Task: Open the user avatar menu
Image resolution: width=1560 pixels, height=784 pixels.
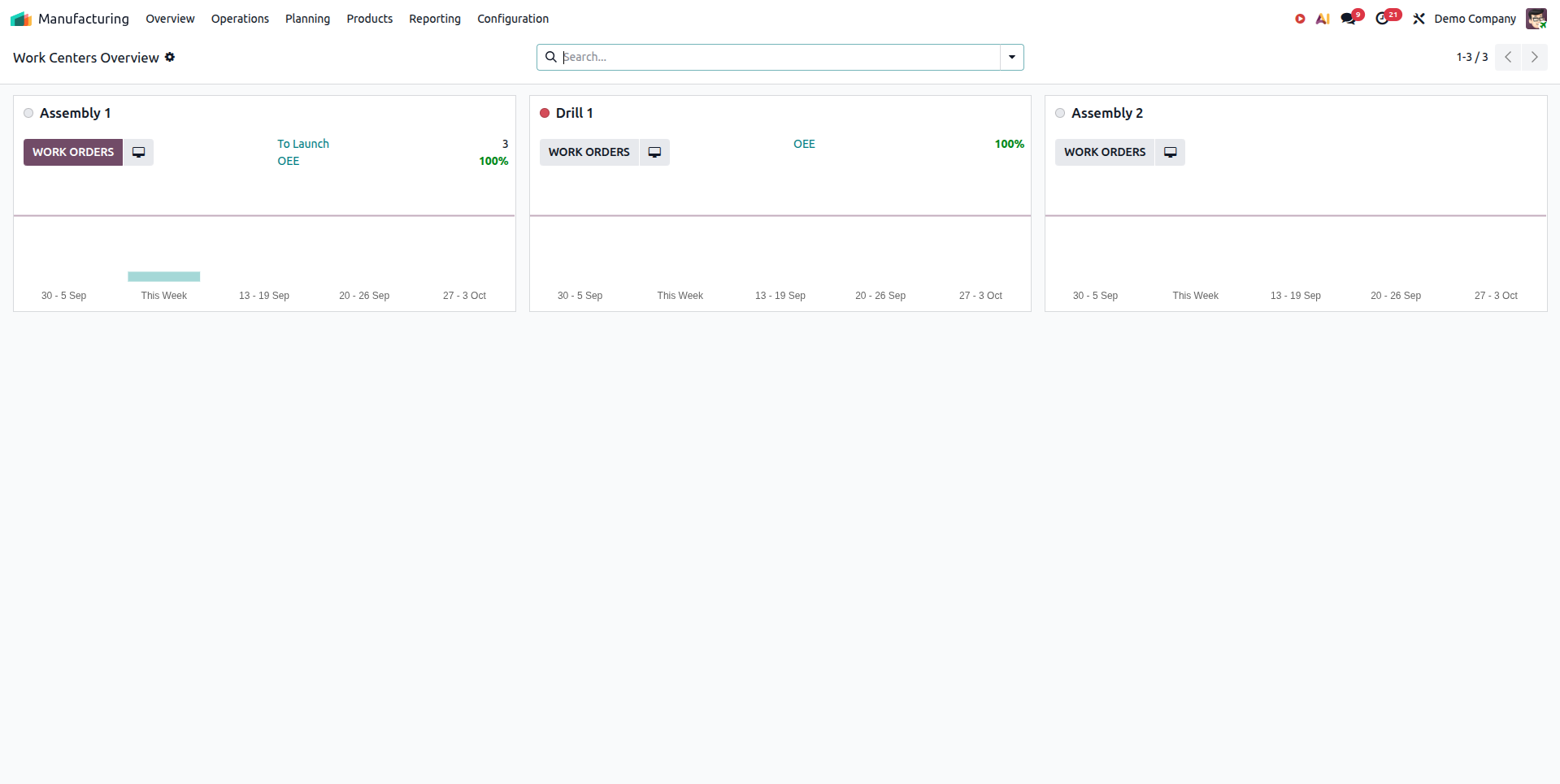Action: point(1536,19)
